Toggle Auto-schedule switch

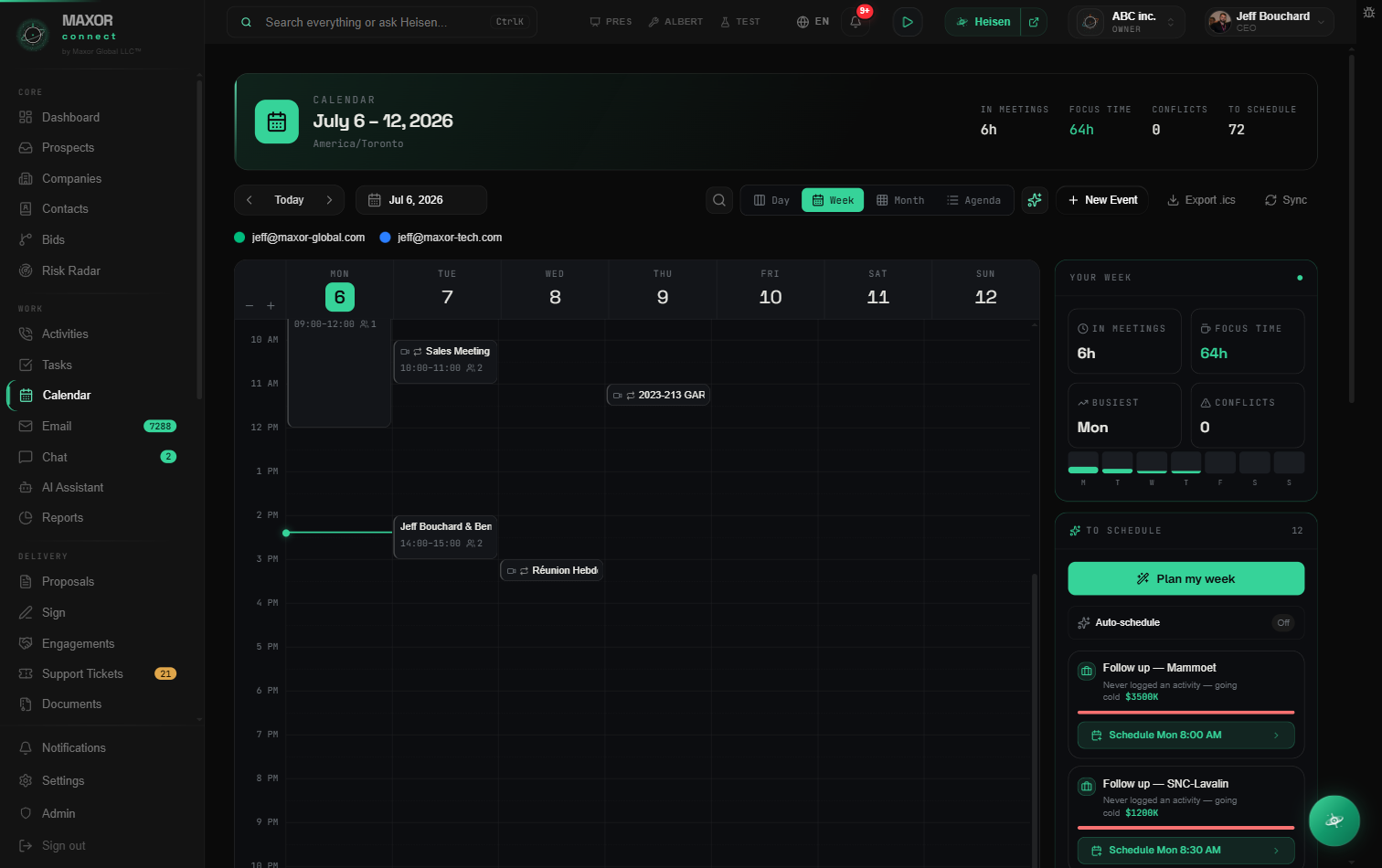1283,623
